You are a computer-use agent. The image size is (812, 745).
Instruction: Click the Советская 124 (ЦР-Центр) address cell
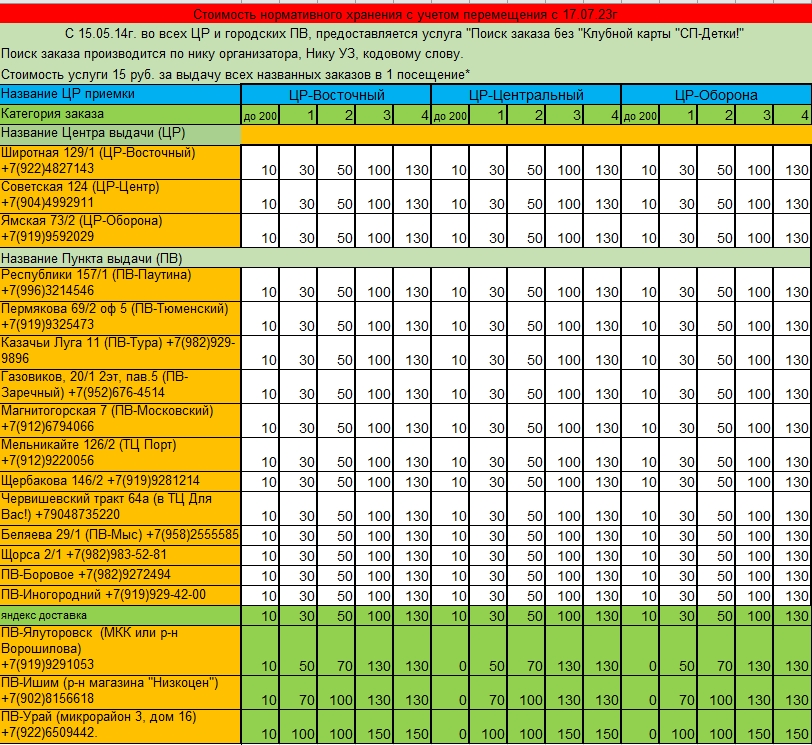[x=120, y=195]
